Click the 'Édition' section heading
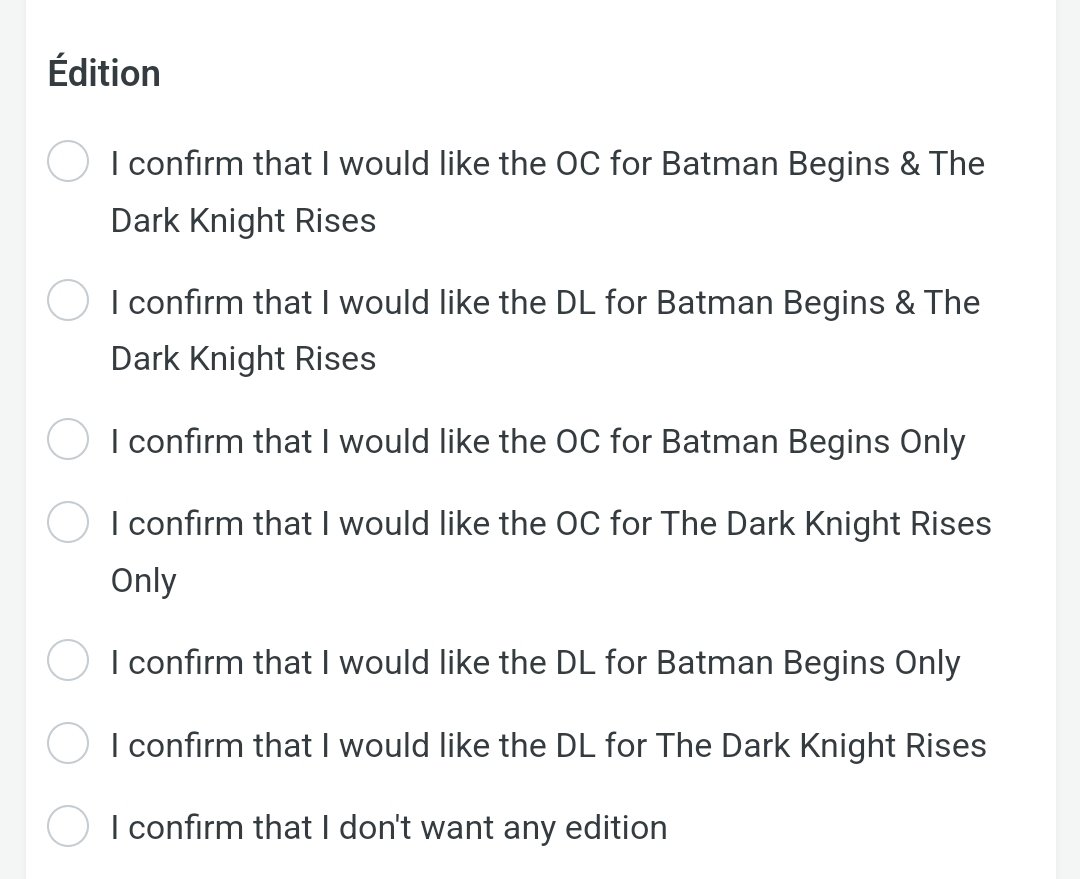Screen dimensions: 1080x879 [104, 73]
